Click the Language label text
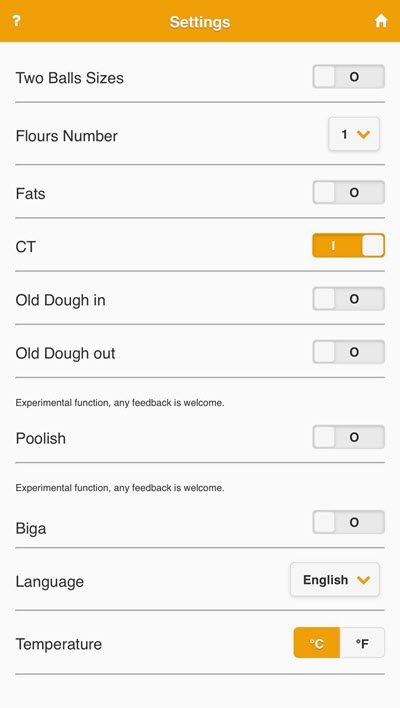400x708 pixels. 50,582
